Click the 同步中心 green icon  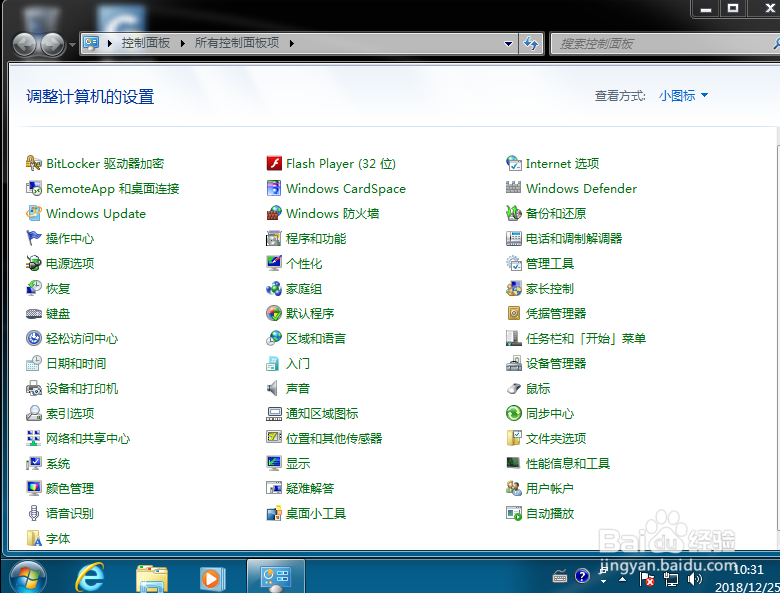514,413
